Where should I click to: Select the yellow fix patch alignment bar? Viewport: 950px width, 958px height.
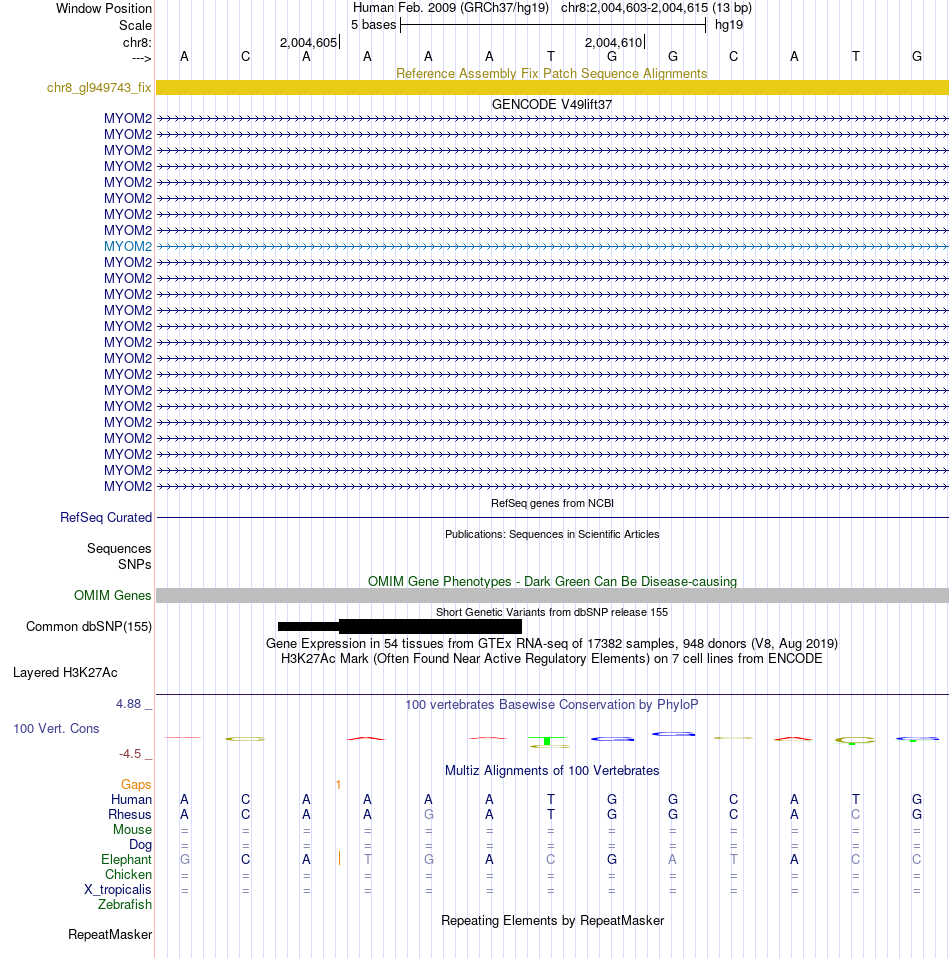(552, 87)
